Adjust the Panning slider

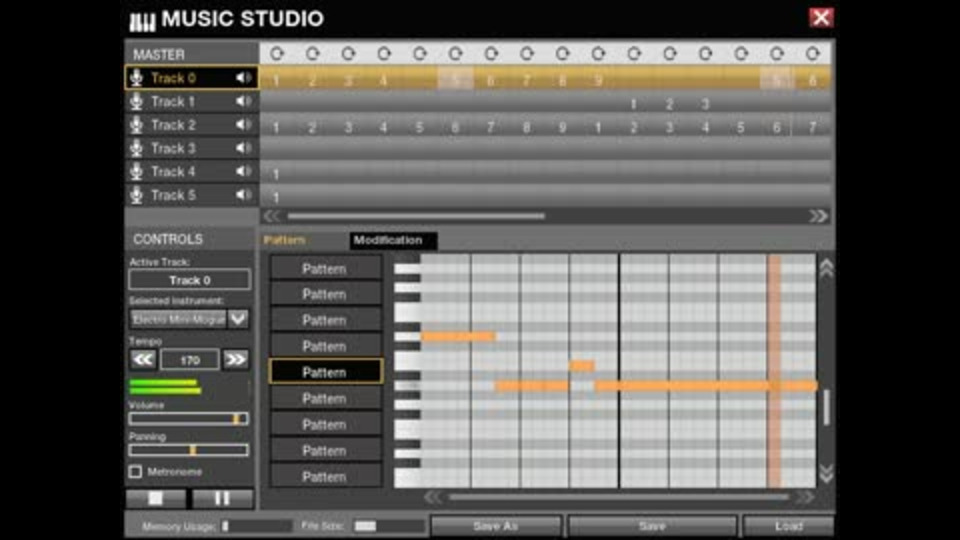click(189, 451)
